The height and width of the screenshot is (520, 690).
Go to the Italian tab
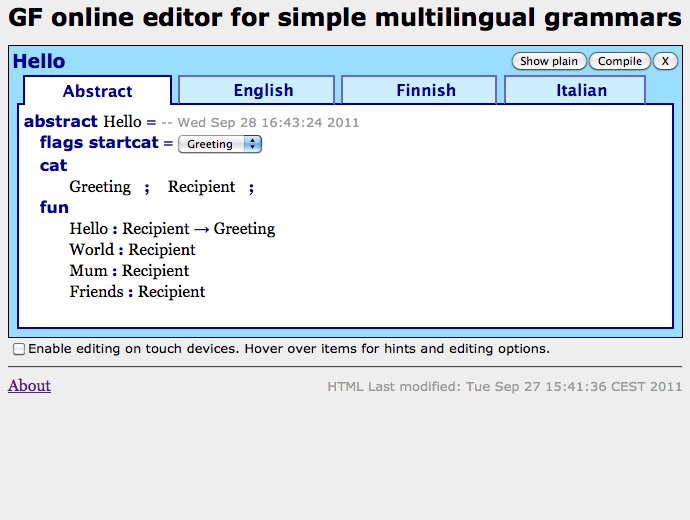581,90
